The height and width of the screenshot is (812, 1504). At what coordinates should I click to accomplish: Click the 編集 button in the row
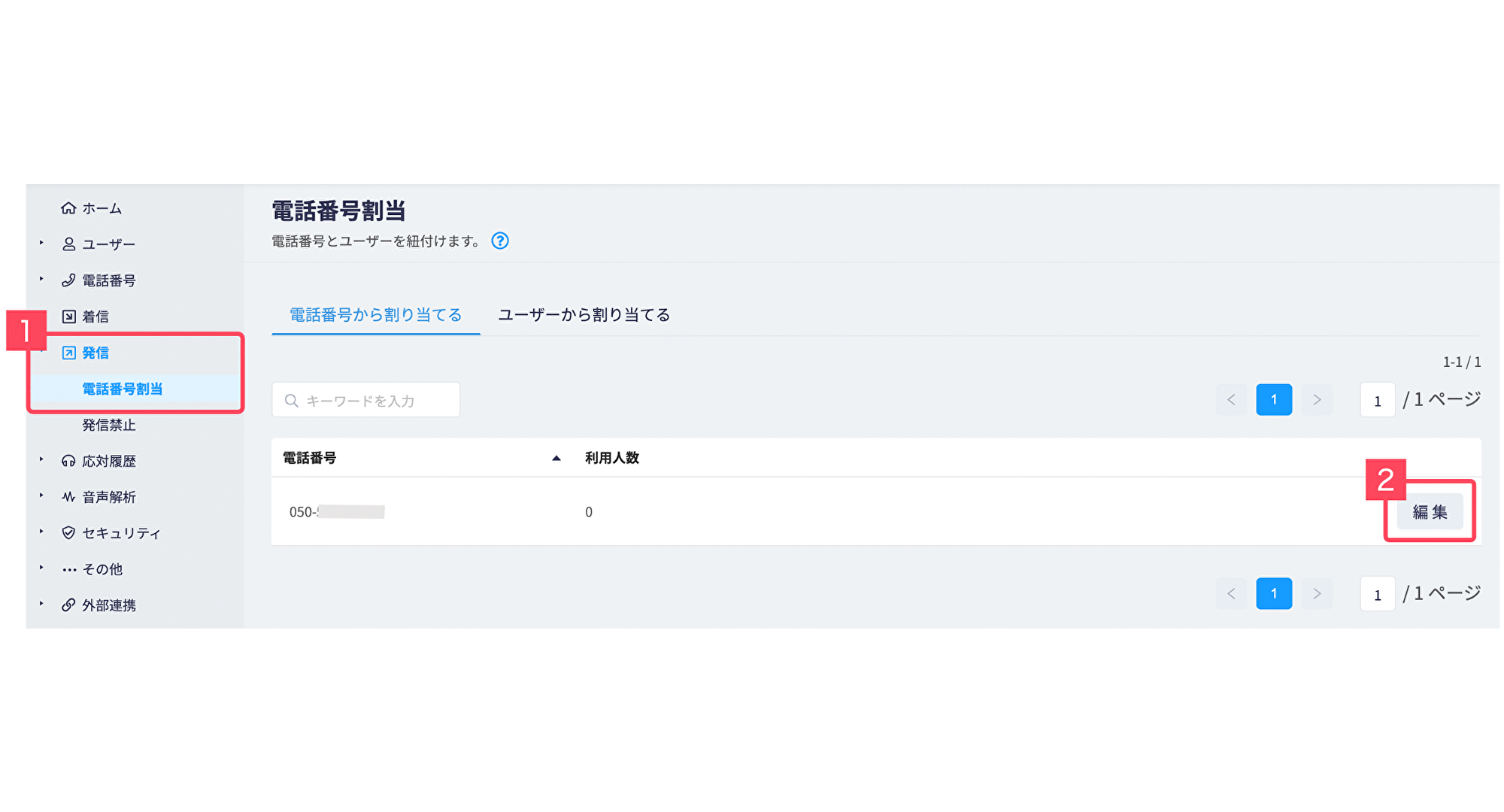coord(1430,512)
